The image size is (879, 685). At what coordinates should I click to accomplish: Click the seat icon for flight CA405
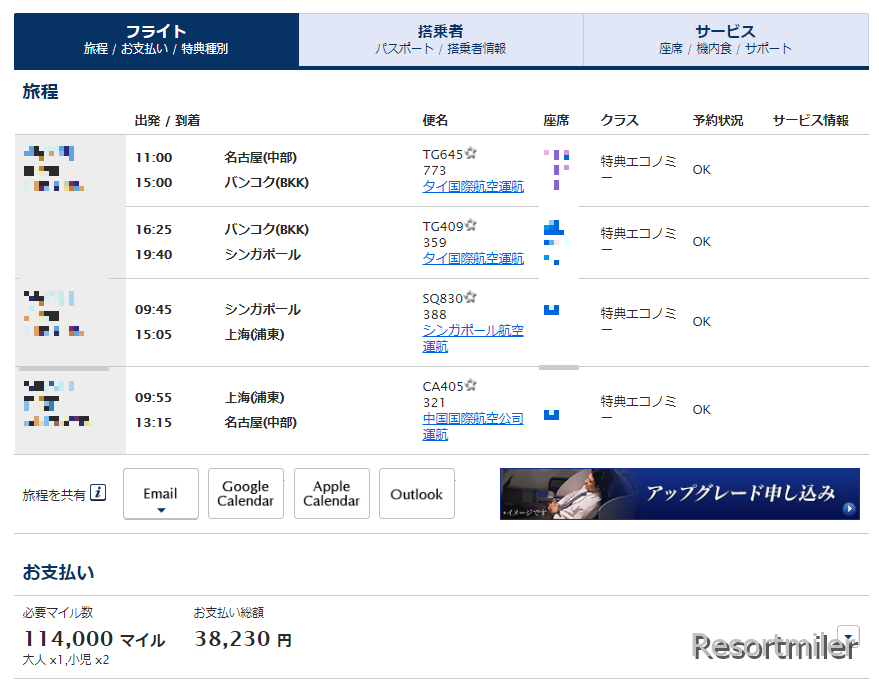[x=551, y=413]
